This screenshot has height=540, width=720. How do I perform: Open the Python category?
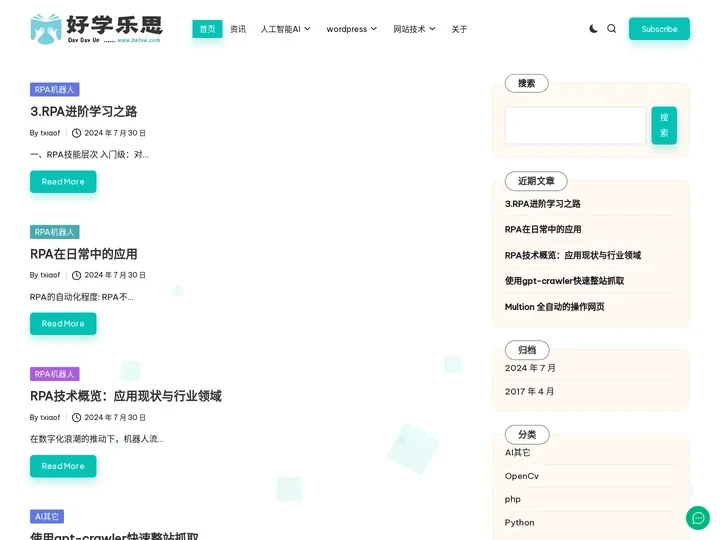tap(519, 523)
